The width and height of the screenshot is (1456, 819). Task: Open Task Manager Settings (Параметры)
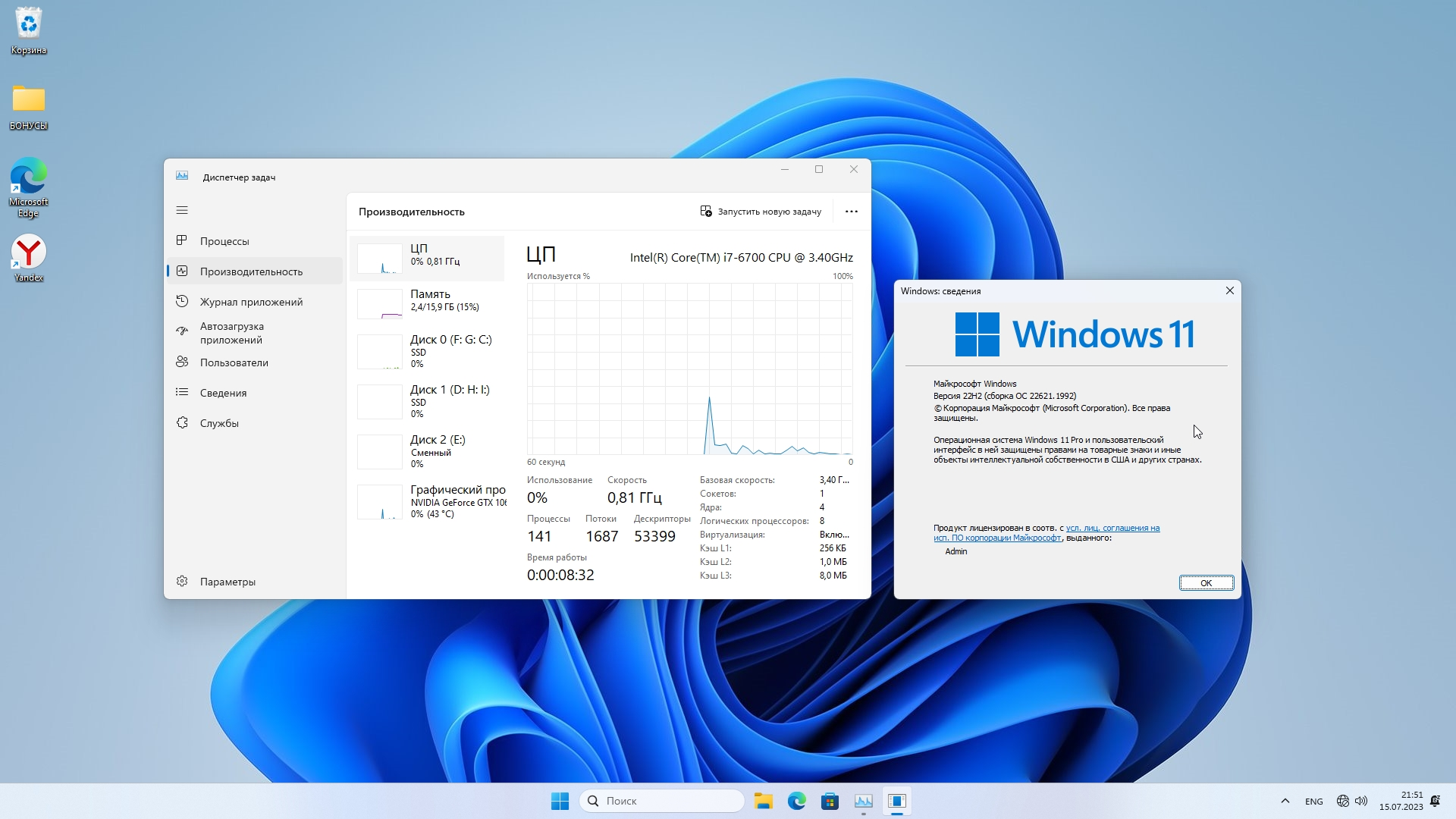227,582
